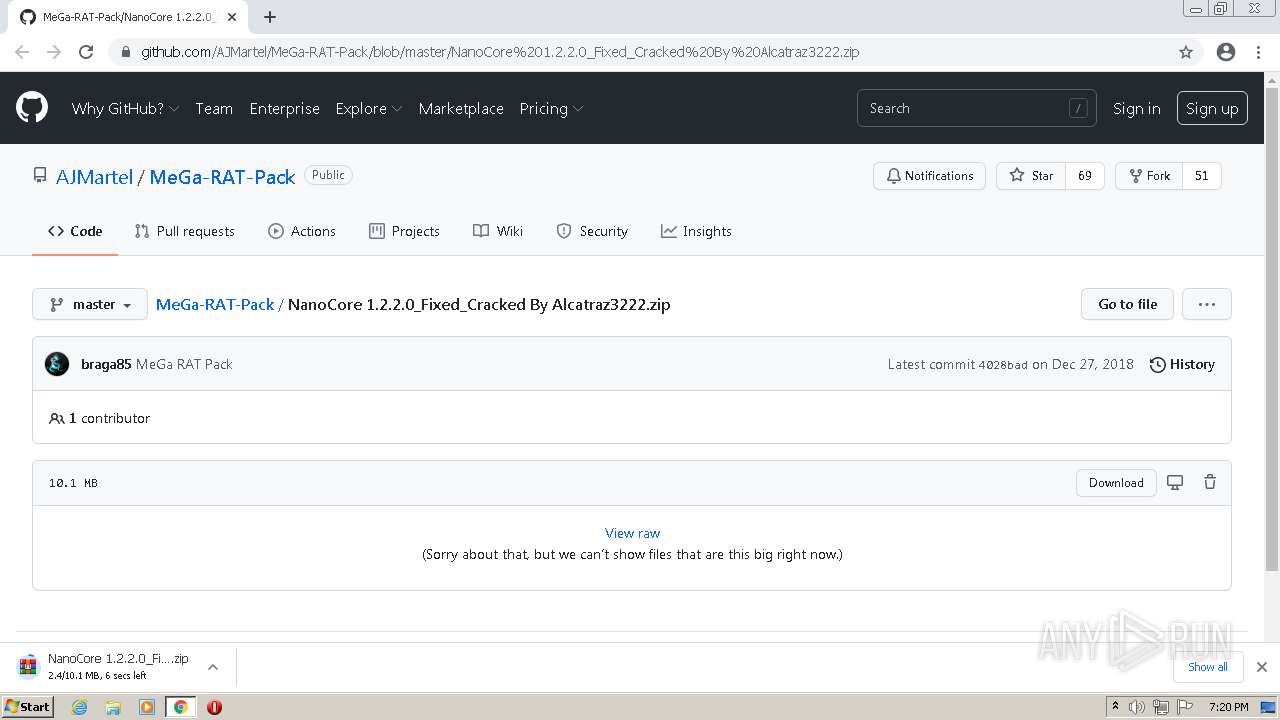This screenshot has height=720, width=1280.
Task: Click Show all downloads button
Action: (1207, 667)
